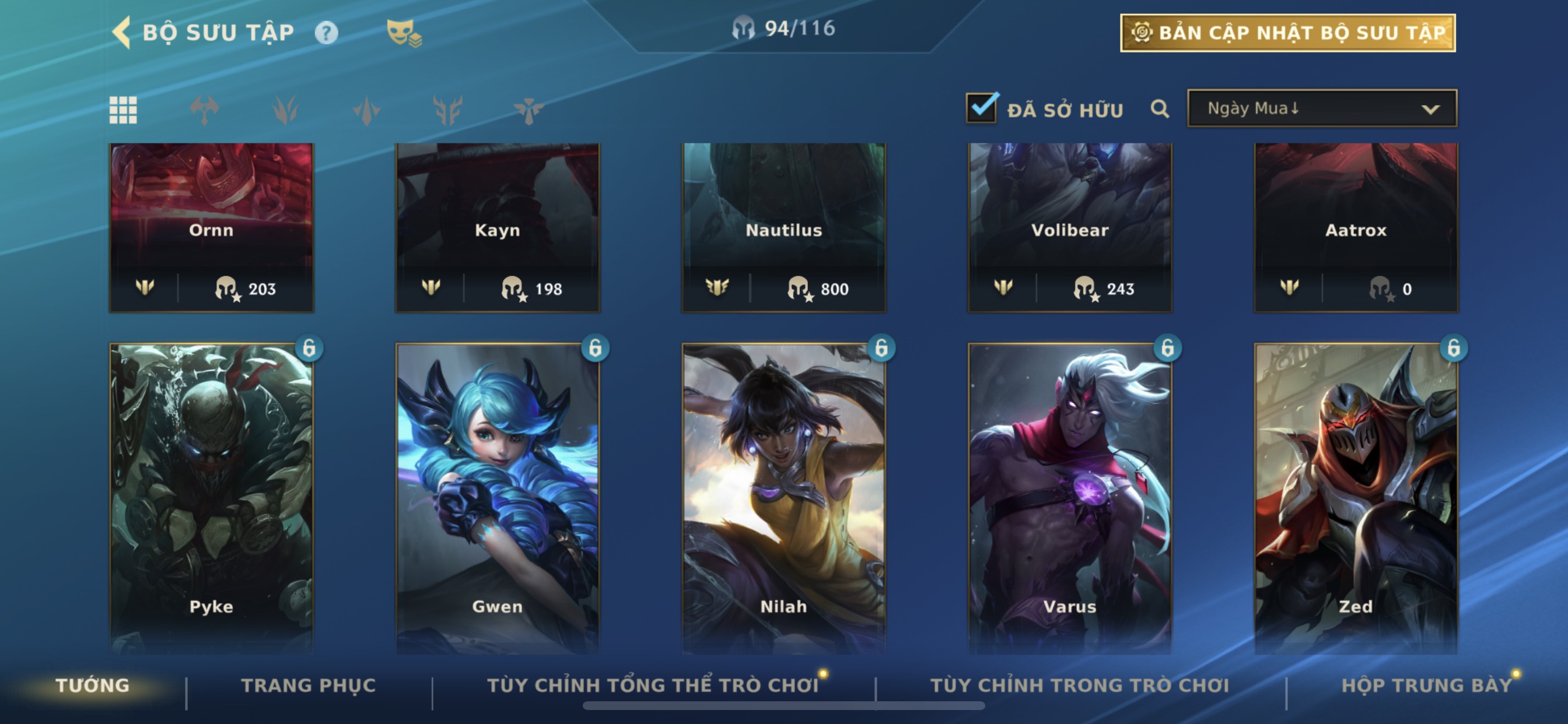Click the unlock badge on Pyke card

pos(309,349)
